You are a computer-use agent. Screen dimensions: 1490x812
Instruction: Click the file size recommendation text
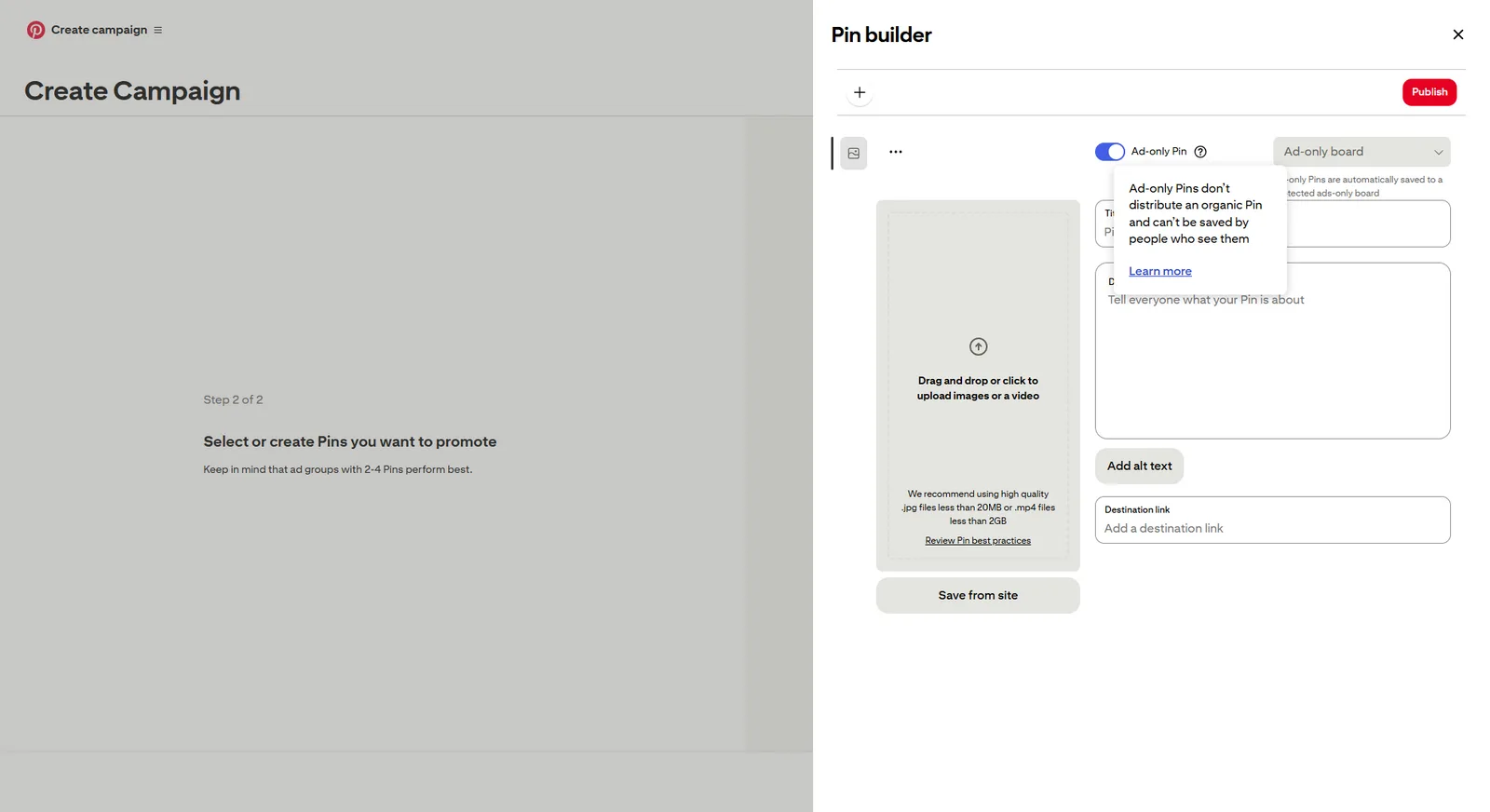click(978, 507)
